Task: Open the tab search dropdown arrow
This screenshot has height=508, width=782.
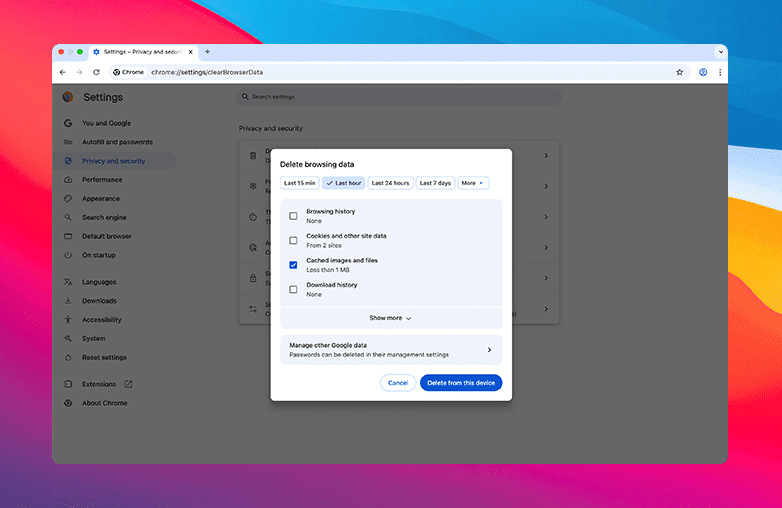Action: coord(721,52)
